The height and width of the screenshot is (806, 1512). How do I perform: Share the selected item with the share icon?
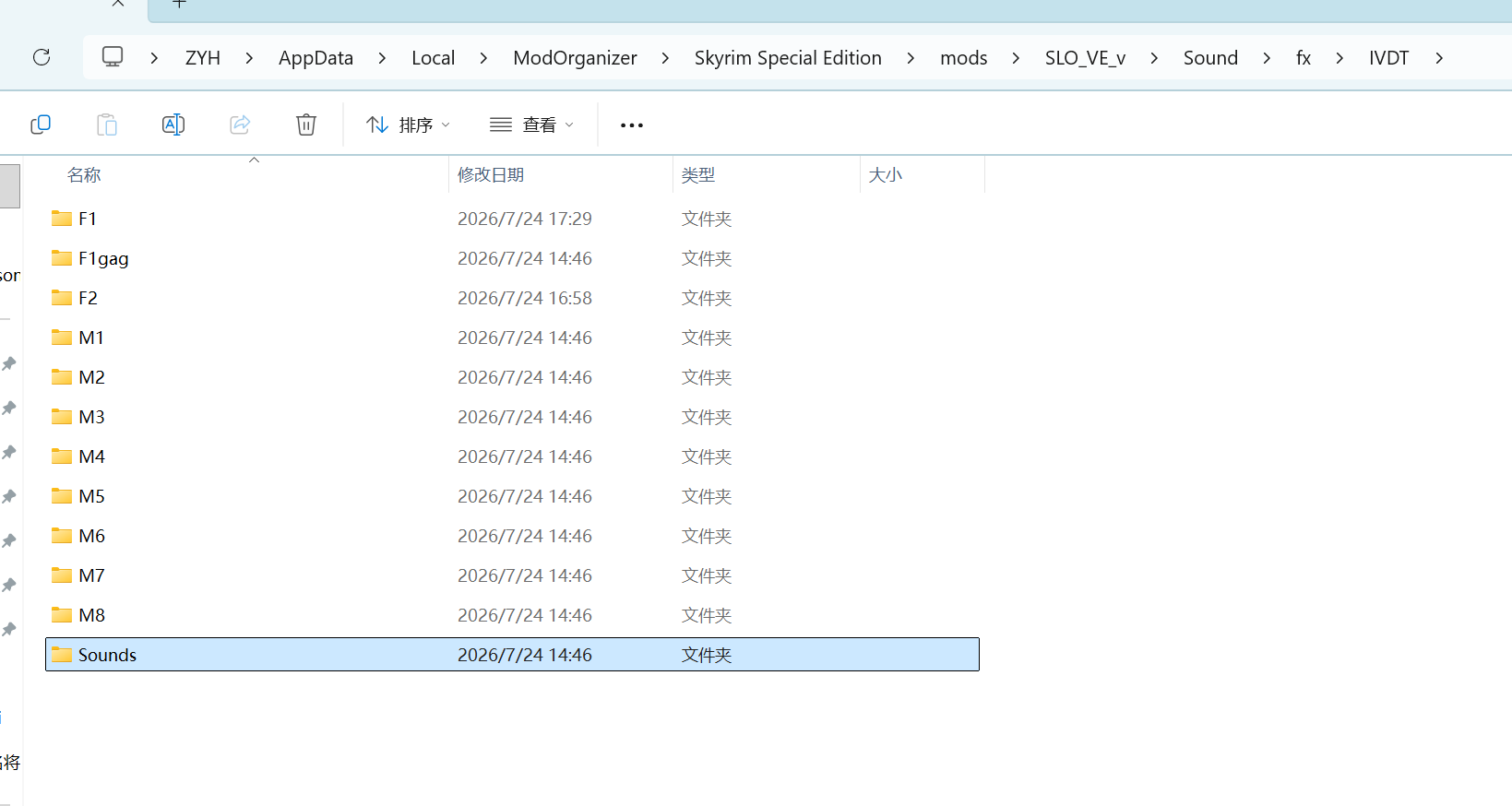point(240,124)
